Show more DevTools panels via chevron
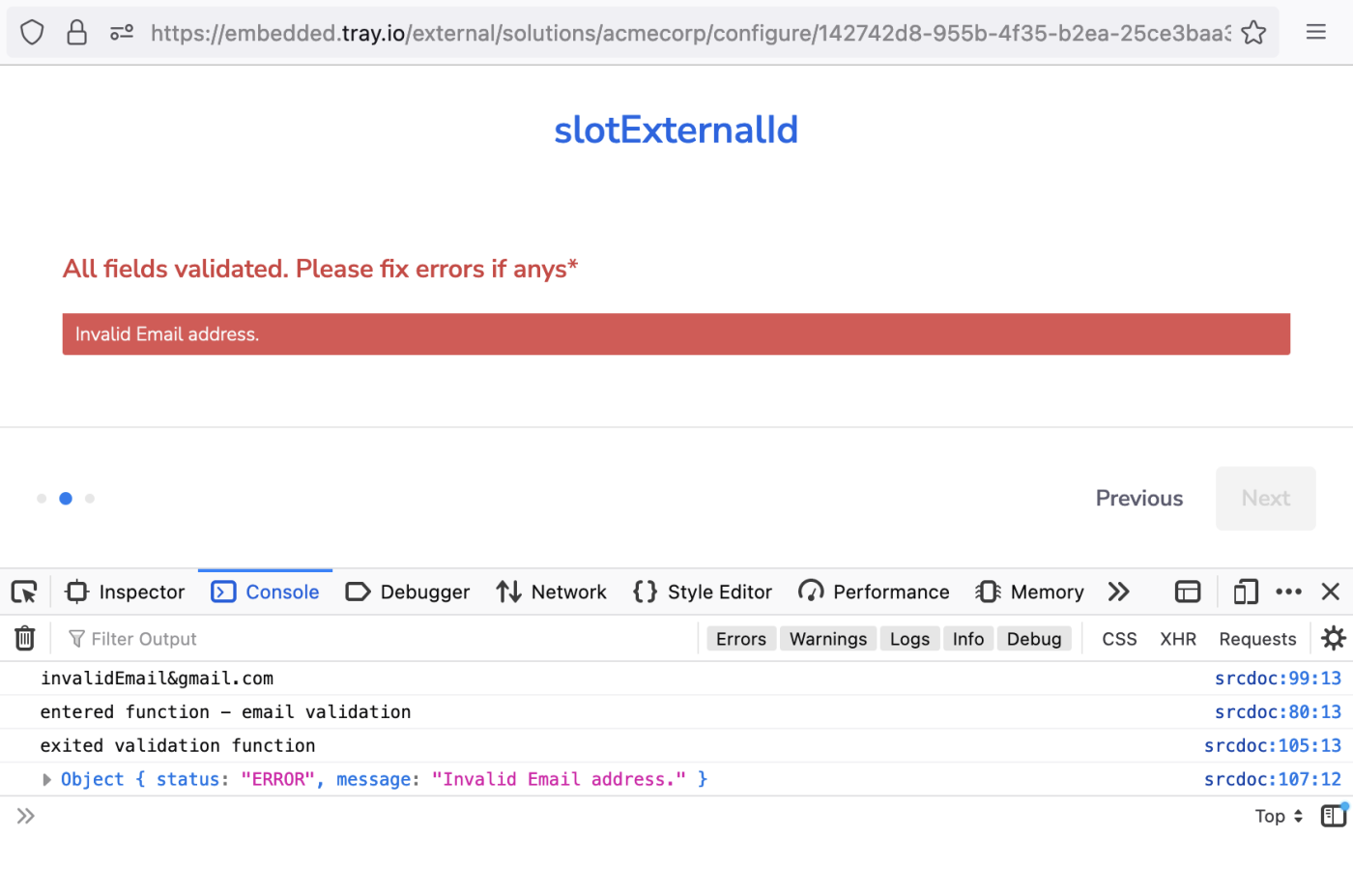 click(x=1118, y=591)
